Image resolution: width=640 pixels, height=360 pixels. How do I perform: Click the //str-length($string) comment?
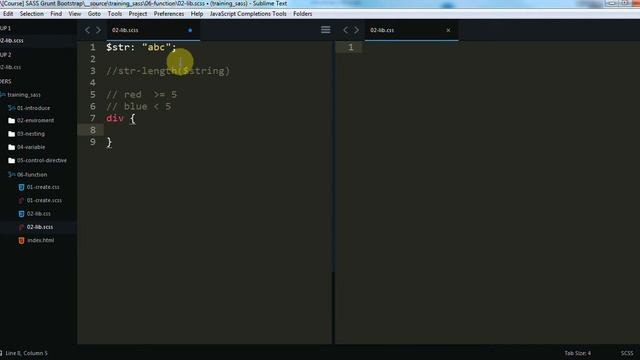168,71
